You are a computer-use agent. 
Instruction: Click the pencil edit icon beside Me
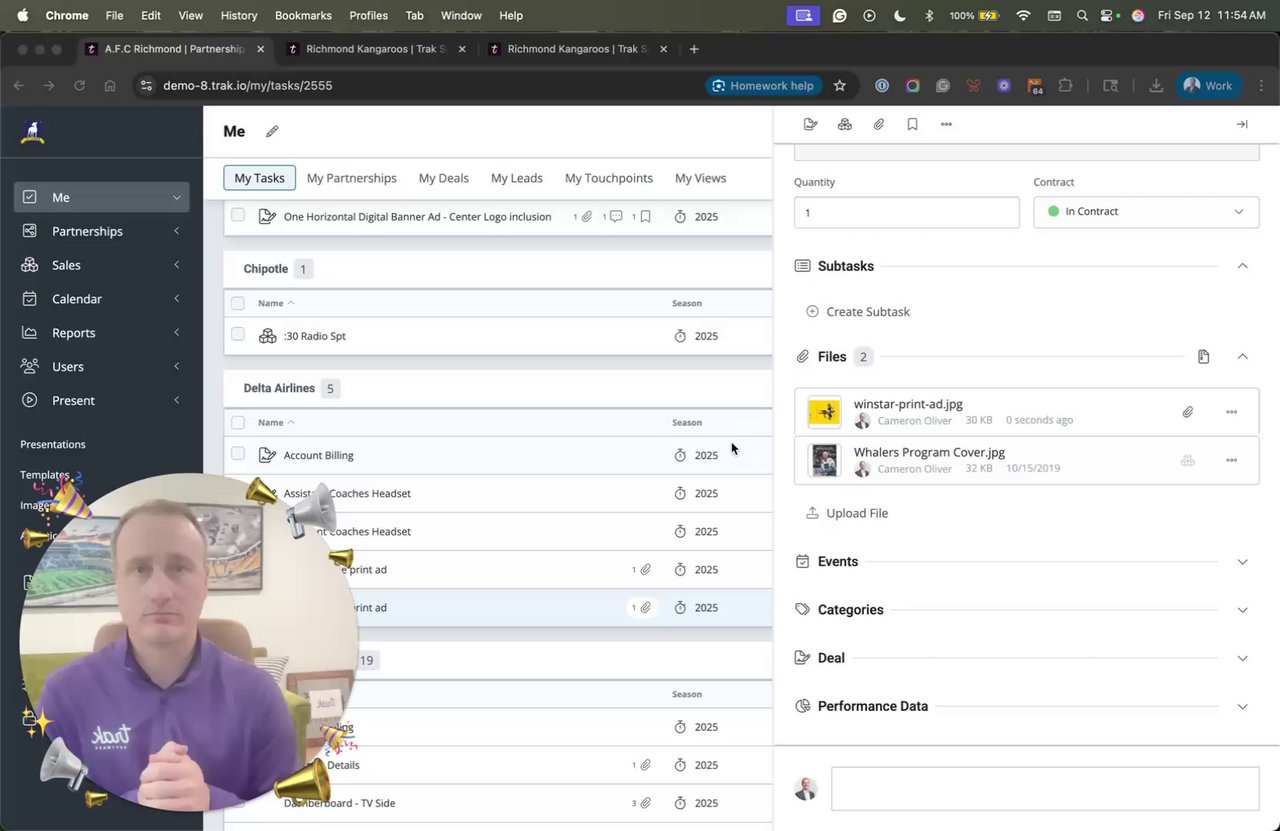coord(272,131)
